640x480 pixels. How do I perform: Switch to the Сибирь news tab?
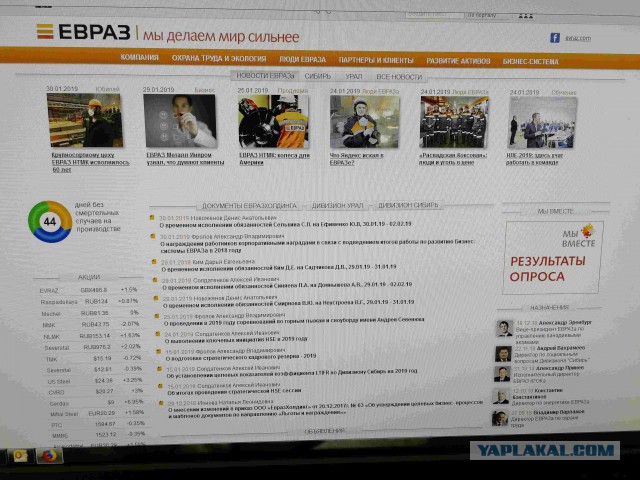(318, 76)
